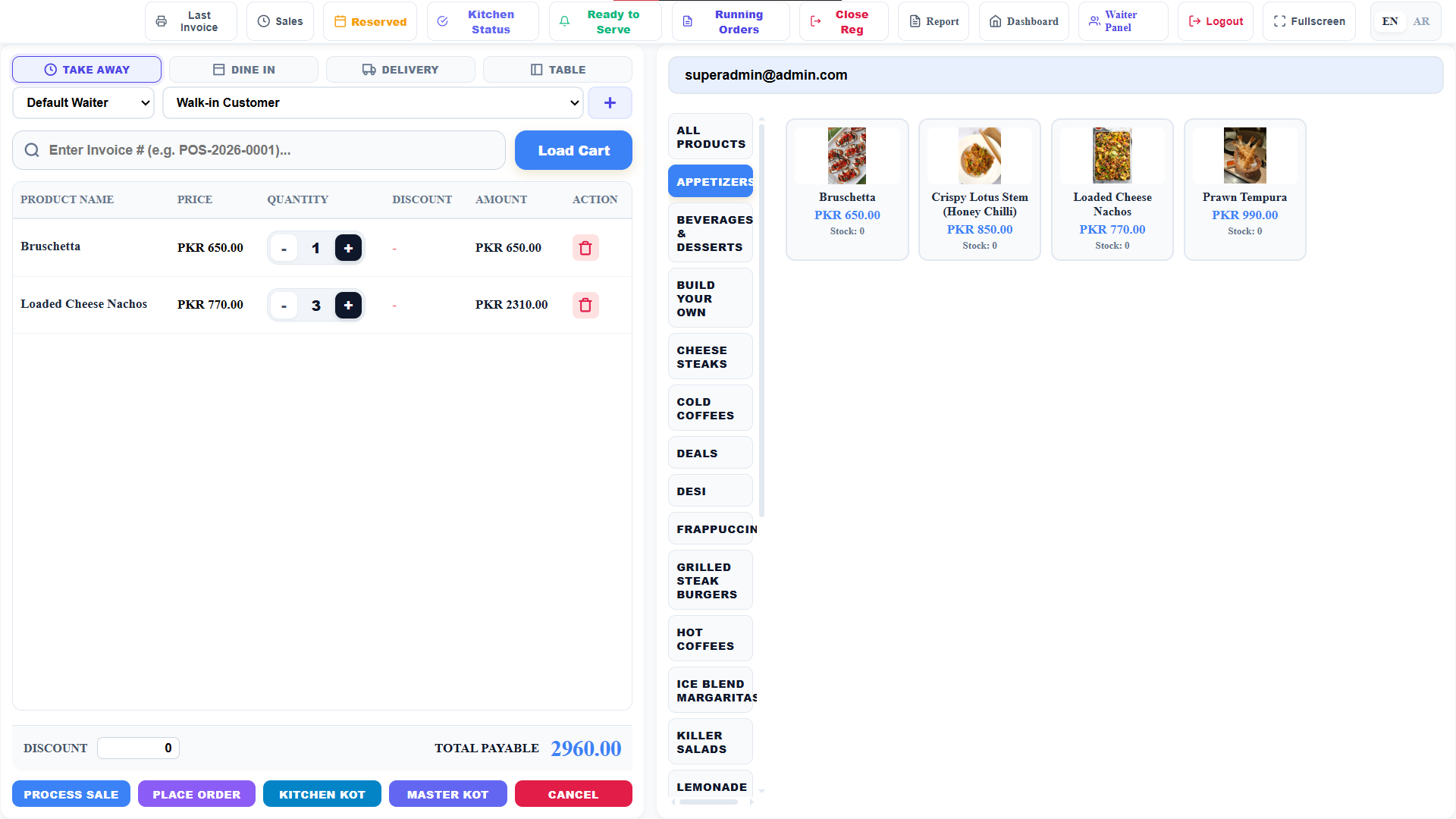Open Last Invoice printer button
1456x819 pixels.
[x=191, y=21]
